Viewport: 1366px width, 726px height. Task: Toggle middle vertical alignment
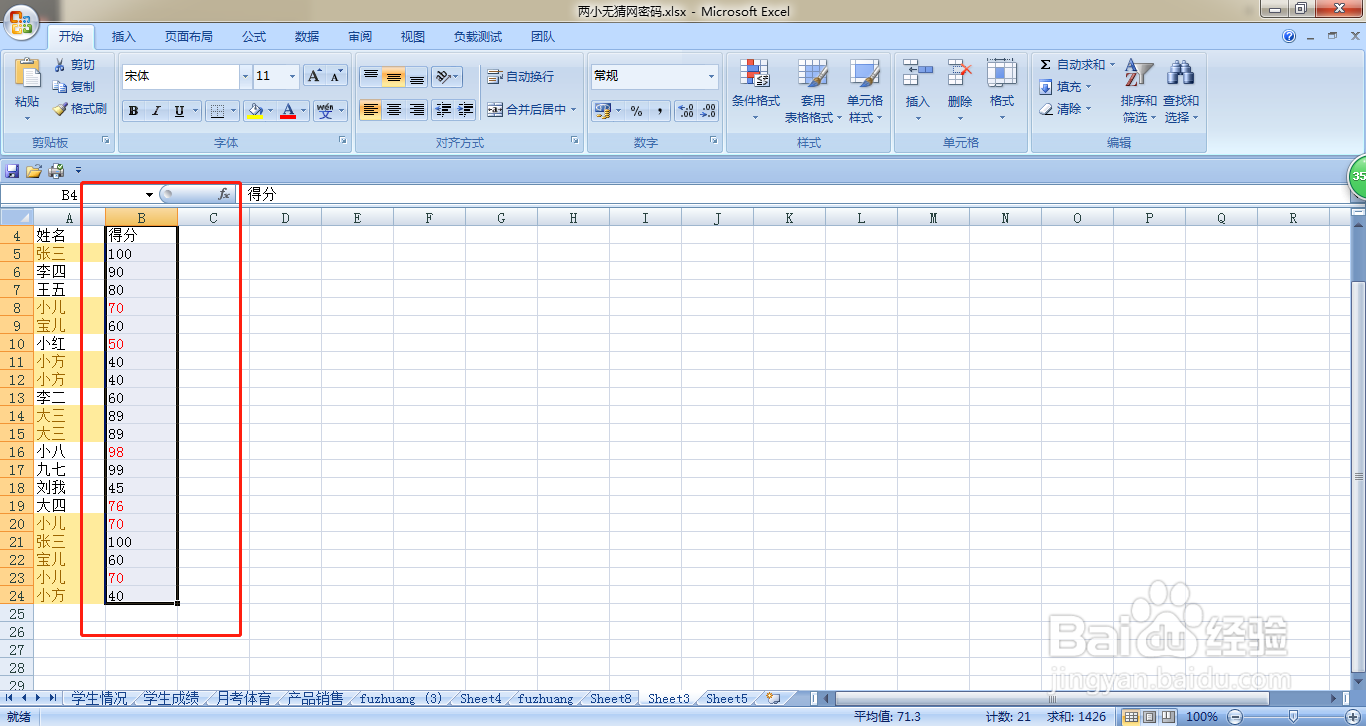[393, 76]
